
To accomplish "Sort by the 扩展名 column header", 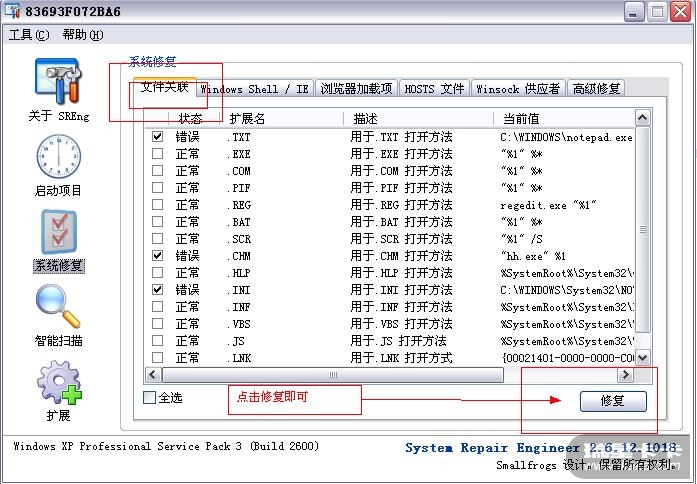I will click(x=283, y=119).
